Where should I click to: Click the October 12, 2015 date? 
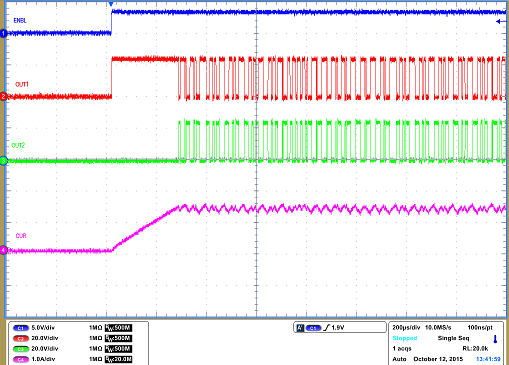438,359
